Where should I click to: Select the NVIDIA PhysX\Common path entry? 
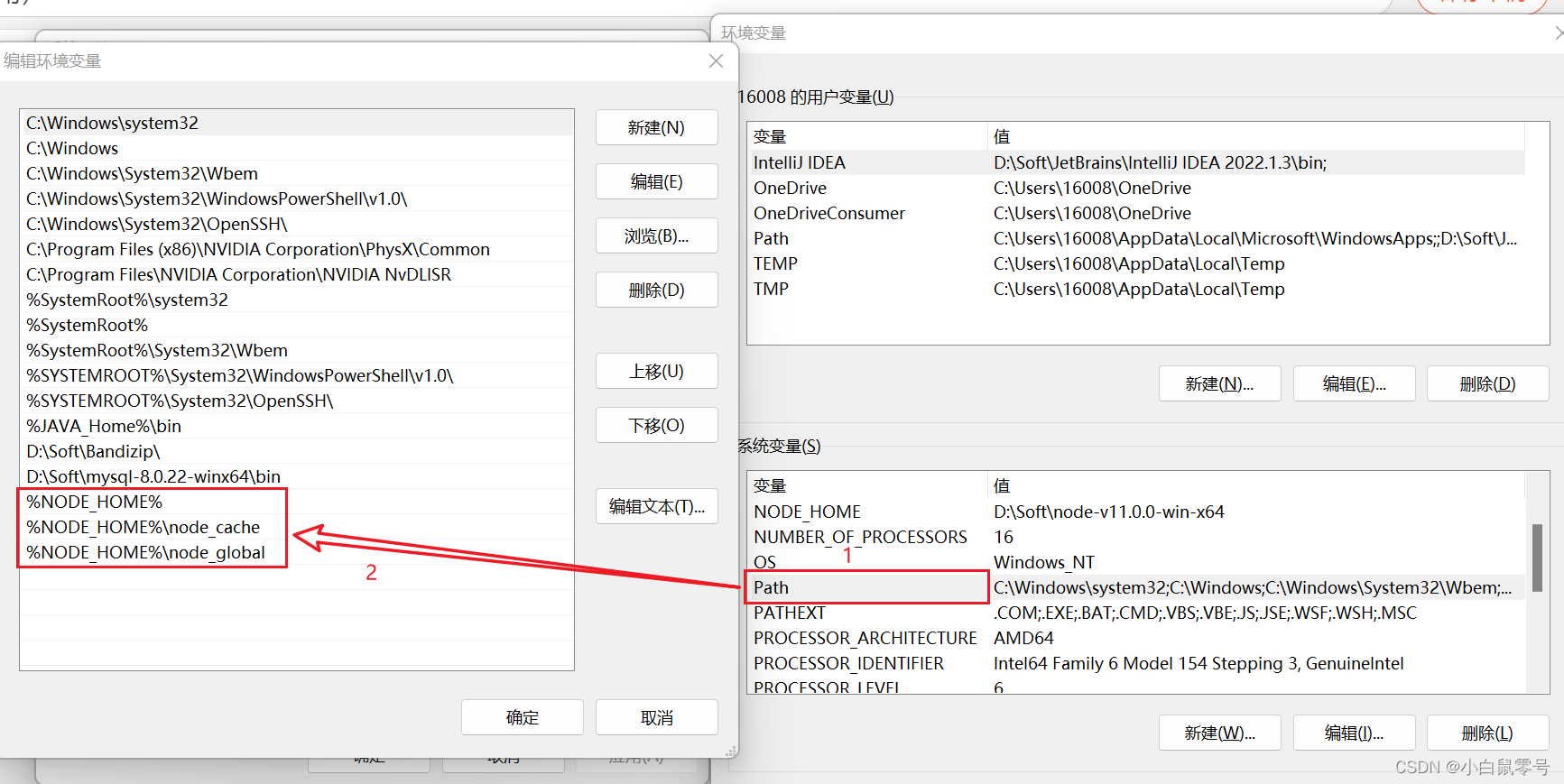click(x=297, y=249)
